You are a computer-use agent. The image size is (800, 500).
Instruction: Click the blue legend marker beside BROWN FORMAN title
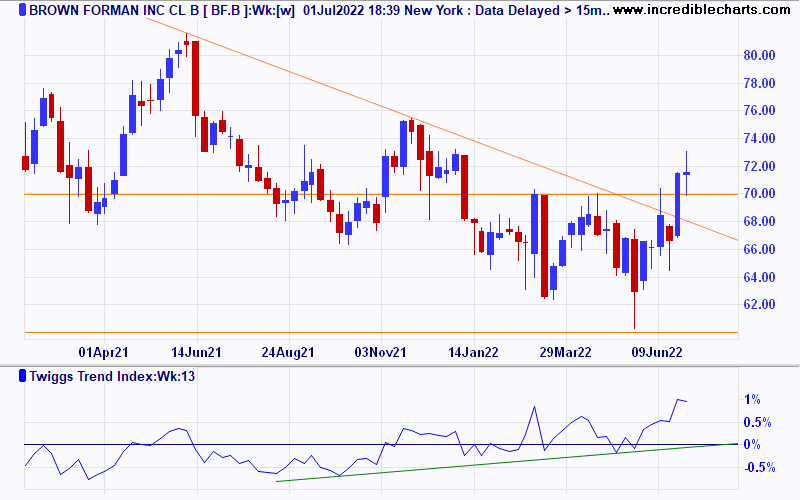pos(22,9)
